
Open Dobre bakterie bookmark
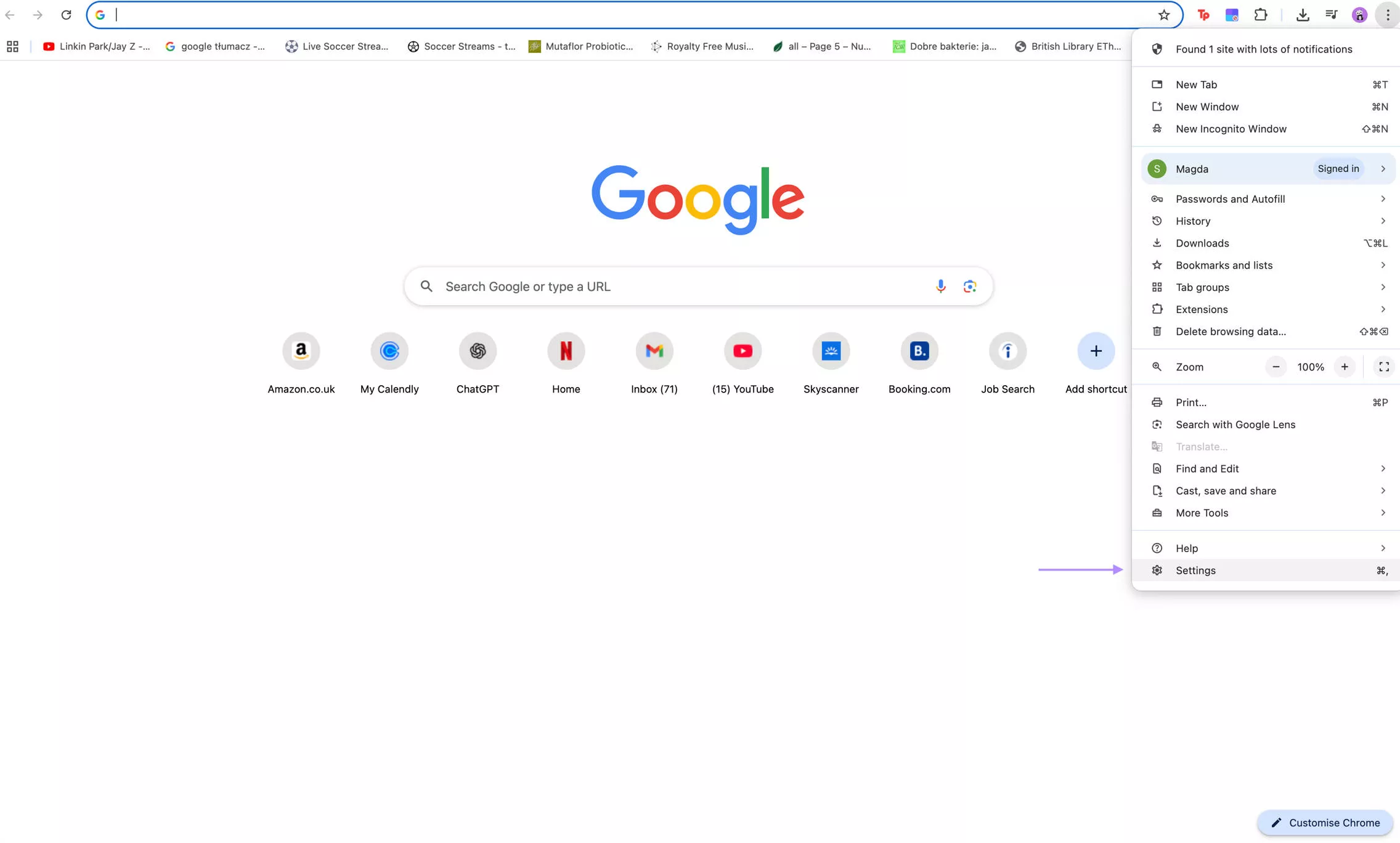[945, 46]
